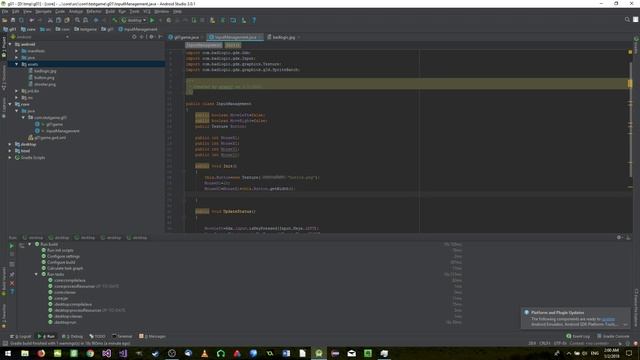The image size is (640, 360).
Task: Expand the manifests folder in the project tree
Action: [x=16, y=51]
